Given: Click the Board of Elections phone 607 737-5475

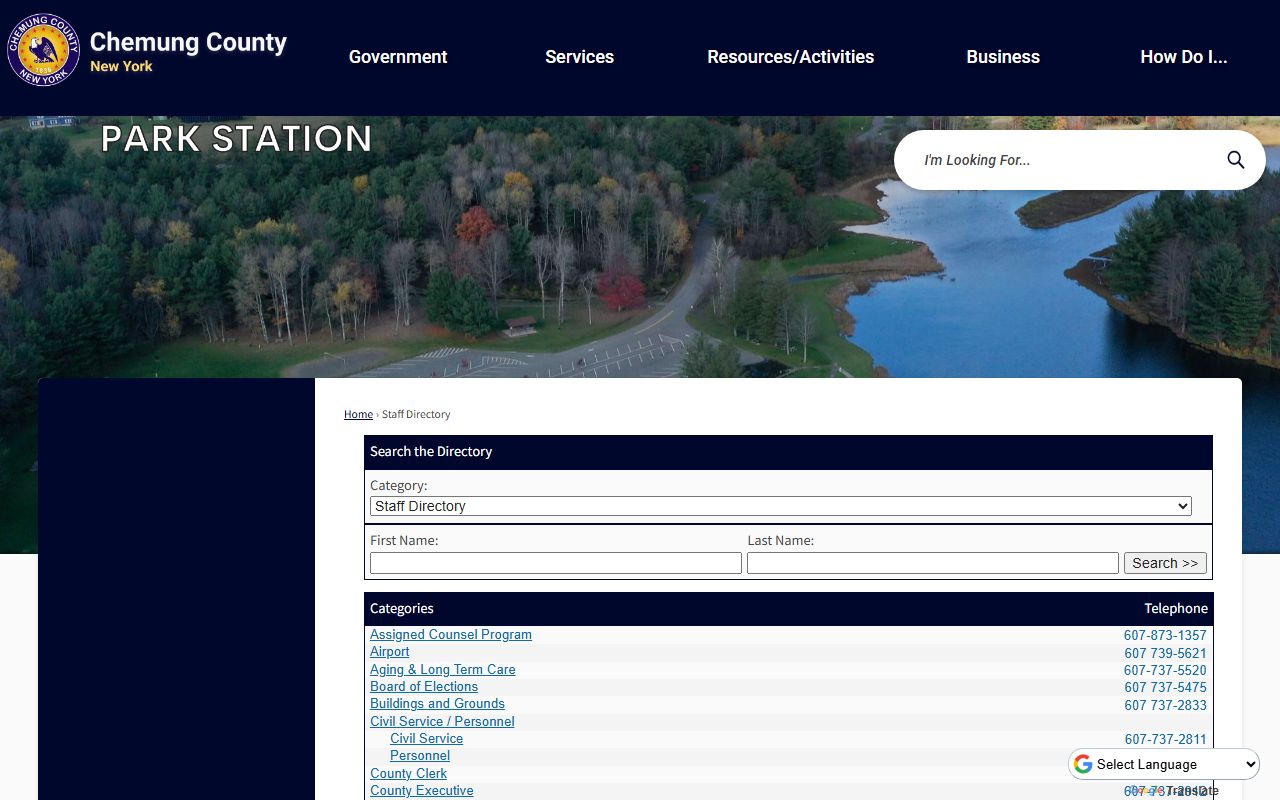Looking at the screenshot, I should [x=1165, y=688].
